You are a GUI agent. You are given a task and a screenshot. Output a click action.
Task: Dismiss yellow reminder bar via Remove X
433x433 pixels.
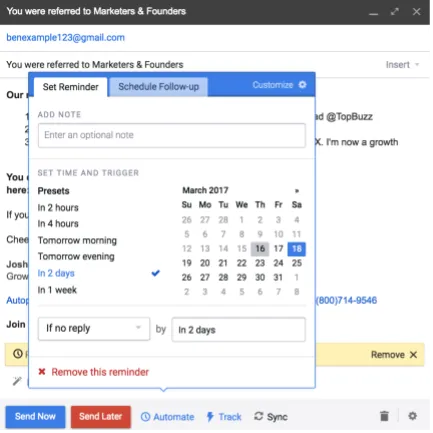click(413, 355)
